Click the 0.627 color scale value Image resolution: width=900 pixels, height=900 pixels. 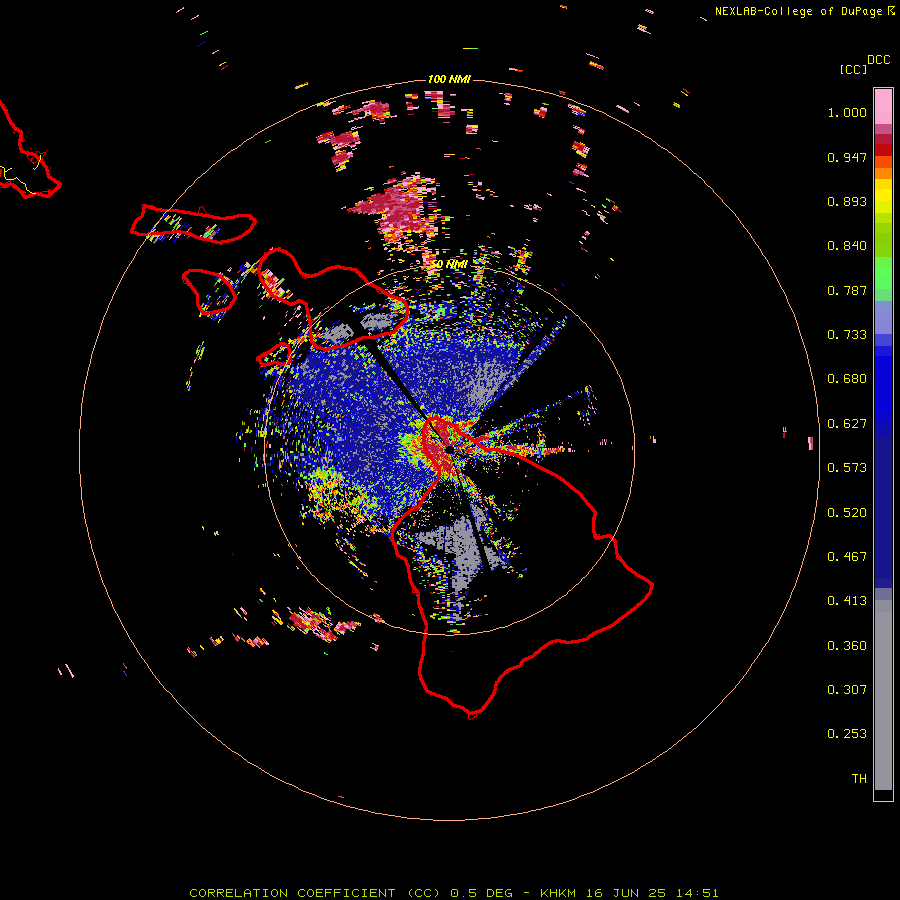(847, 424)
